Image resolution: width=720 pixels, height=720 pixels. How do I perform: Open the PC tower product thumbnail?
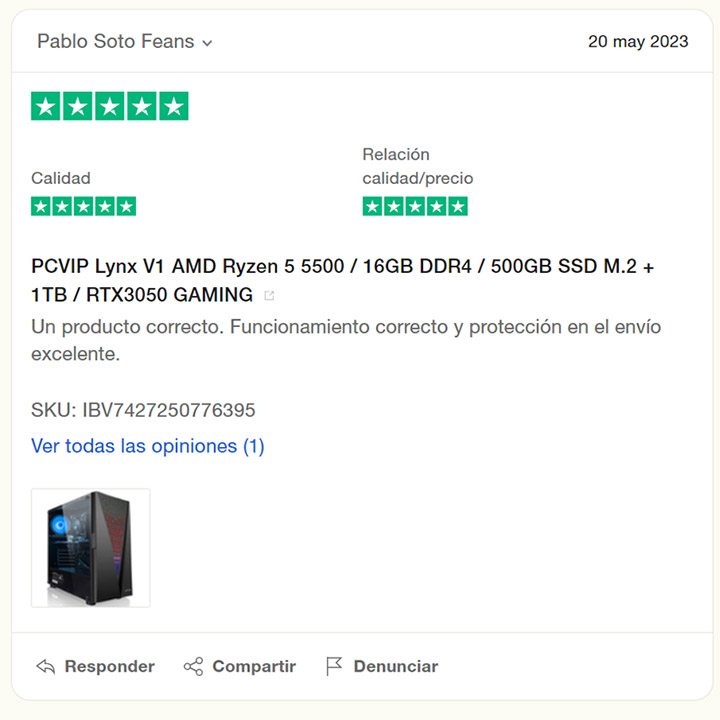tap(90, 548)
